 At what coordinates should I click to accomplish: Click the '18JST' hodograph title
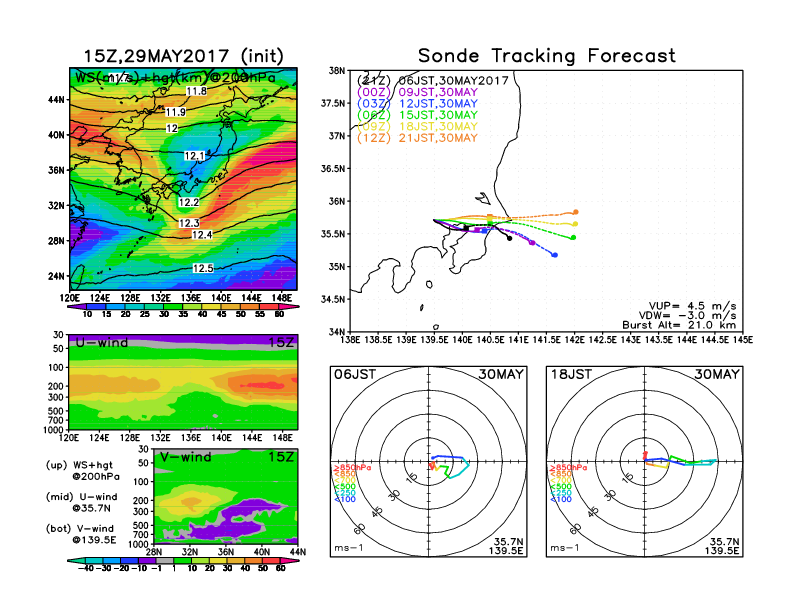(571, 374)
